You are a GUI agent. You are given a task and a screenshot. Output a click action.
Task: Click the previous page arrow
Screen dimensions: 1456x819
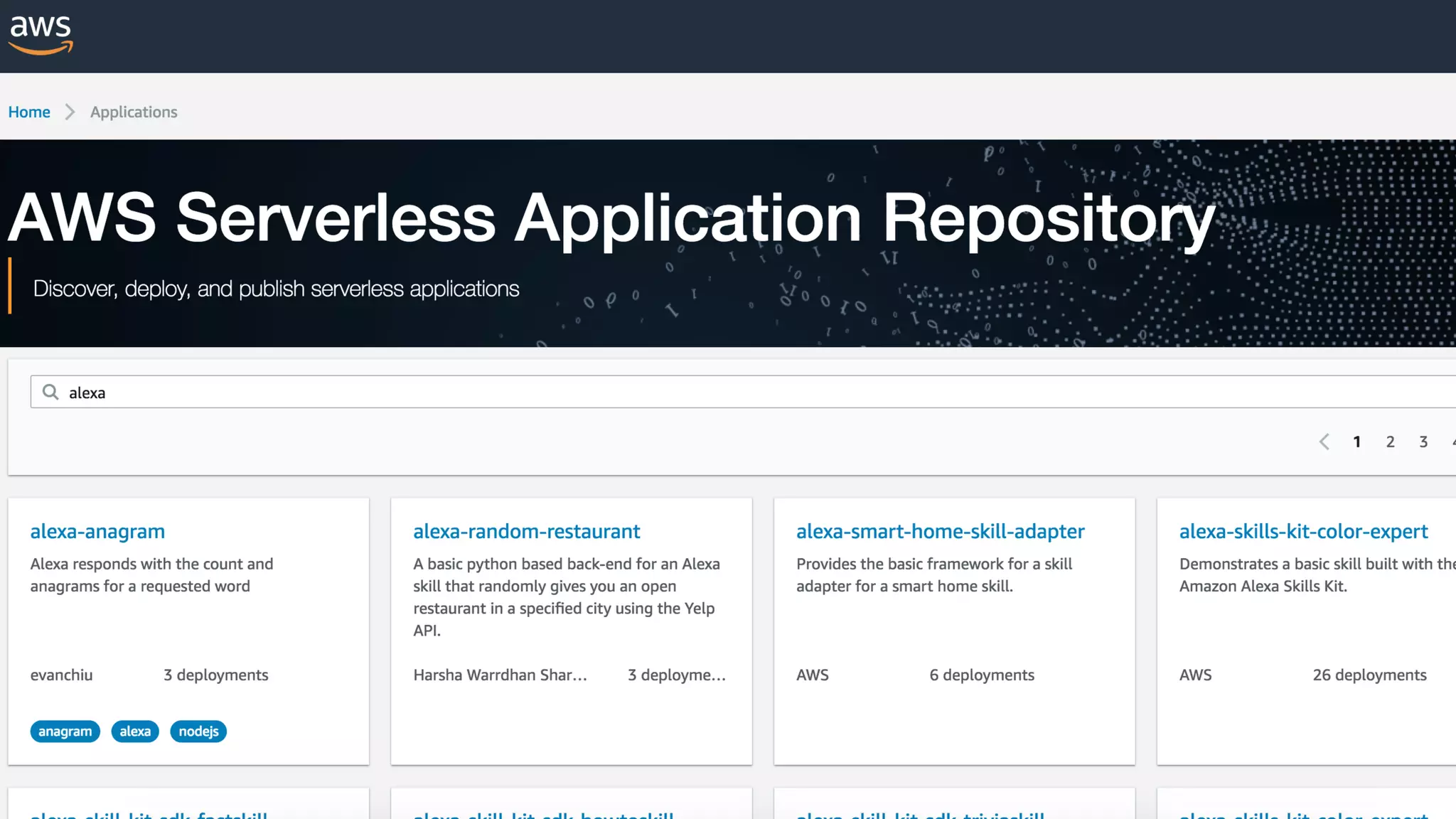pos(1324,441)
